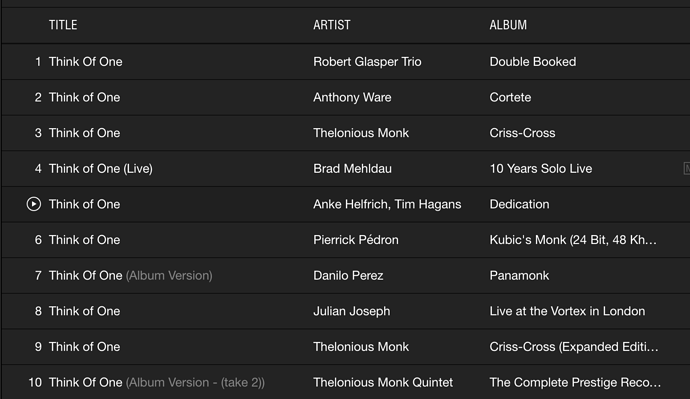Sort tracks by the TITLE column header
Viewport: 690px width, 399px height.
point(63,25)
